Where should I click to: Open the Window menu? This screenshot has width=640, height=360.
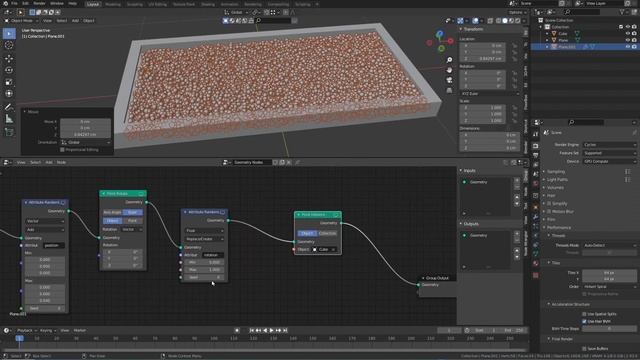point(57,4)
